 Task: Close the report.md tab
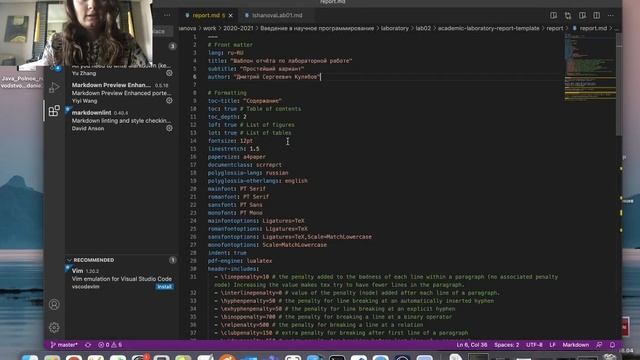(x=231, y=16)
